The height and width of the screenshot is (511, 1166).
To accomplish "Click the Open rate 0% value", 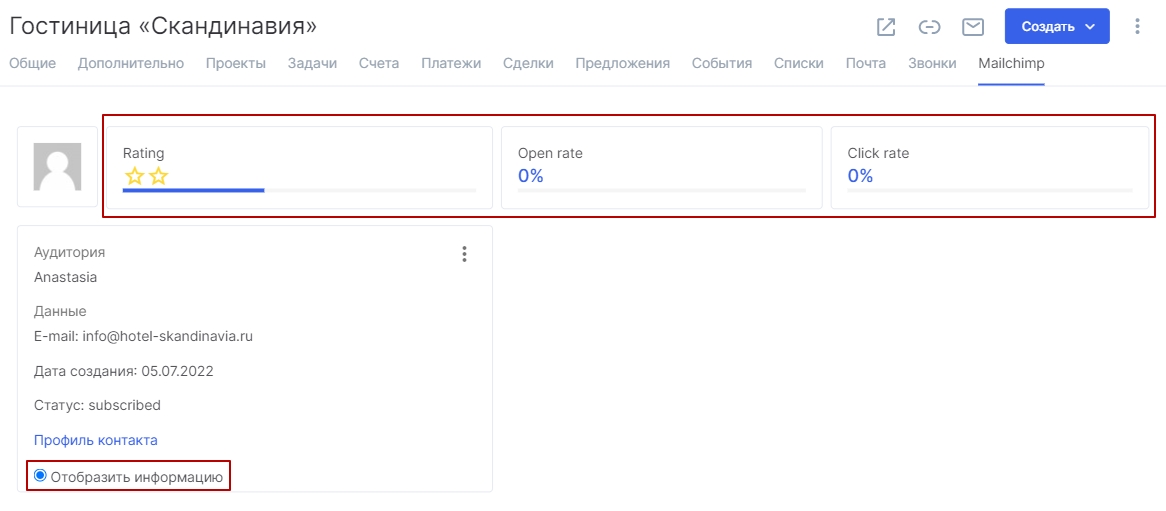I will 530,176.
